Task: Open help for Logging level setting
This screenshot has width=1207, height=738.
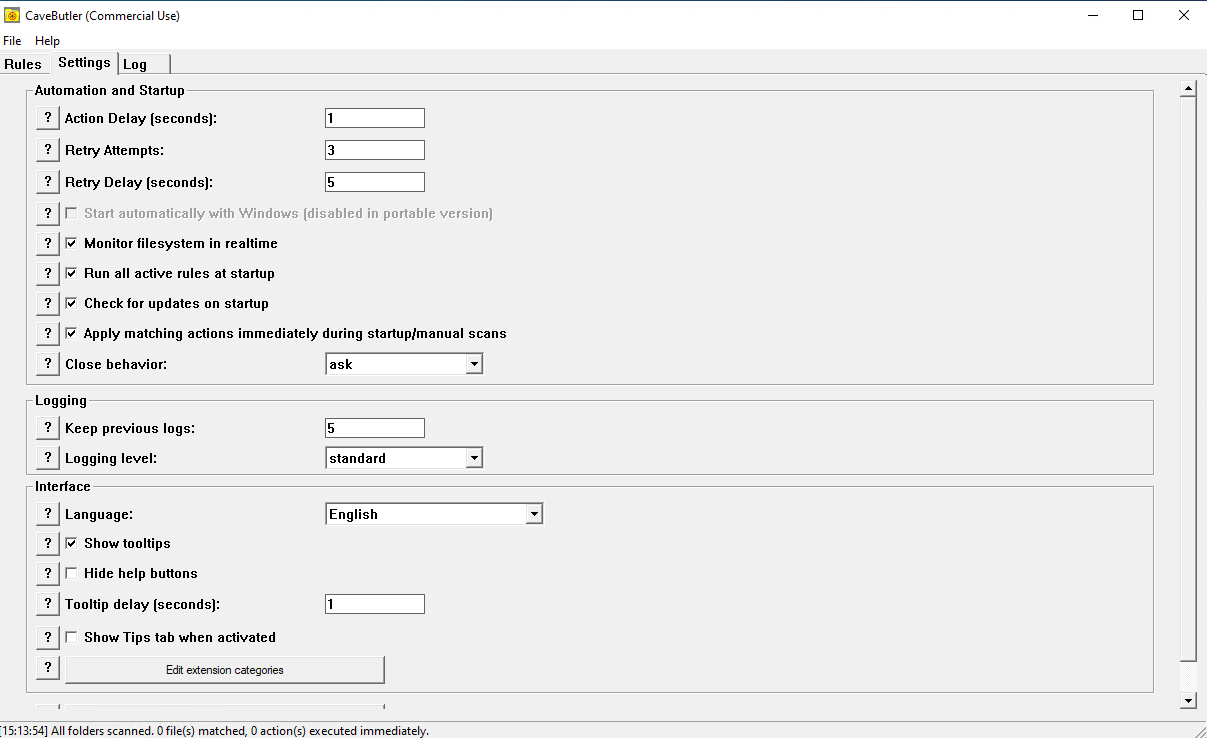Action: pos(47,458)
